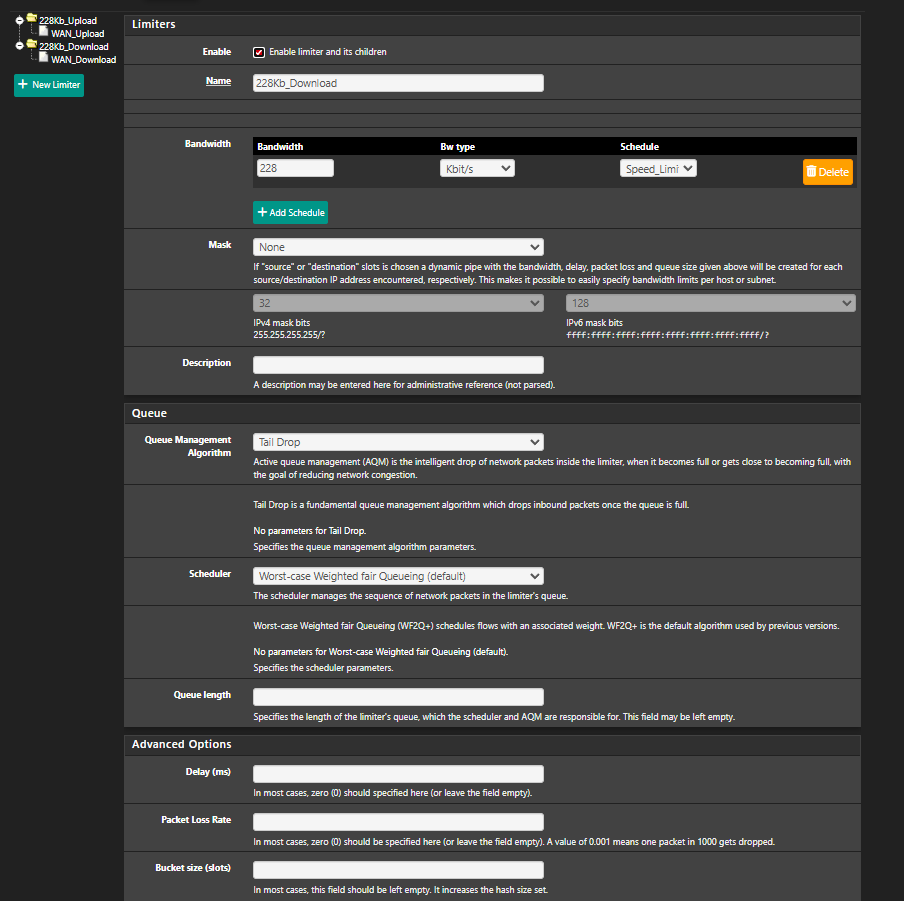Screen dimensions: 904x901
Task: Open the IPv6 mask bits dropdown
Action: coord(711,303)
